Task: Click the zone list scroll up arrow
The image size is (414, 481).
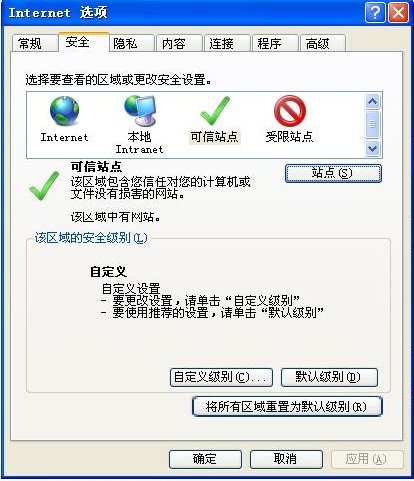Action: (x=372, y=101)
